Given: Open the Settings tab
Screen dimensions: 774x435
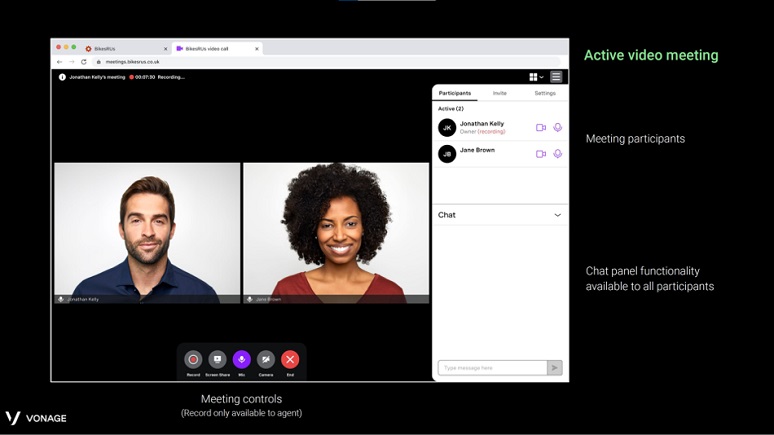Looking at the screenshot, I should click(x=544, y=93).
